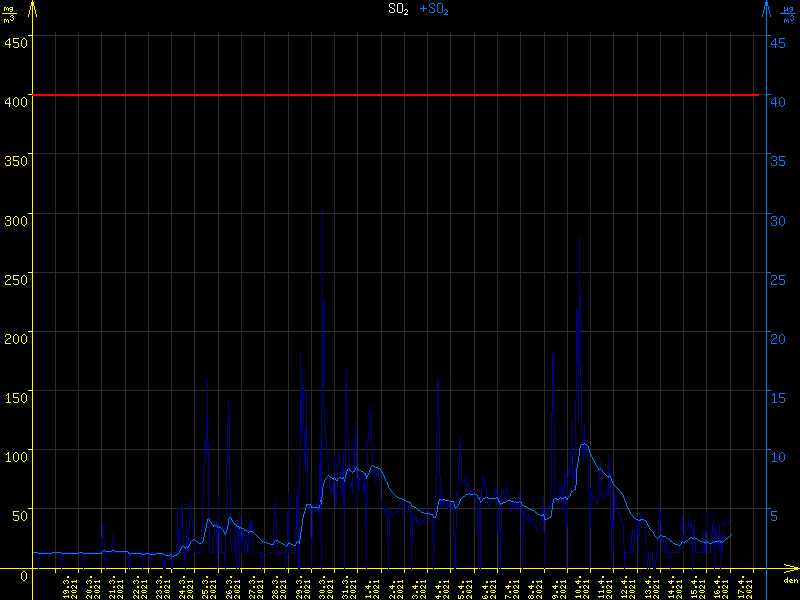Viewport: 800px width, 600px height.
Task: Click the 1.4.2021 date label
Action: [369, 586]
